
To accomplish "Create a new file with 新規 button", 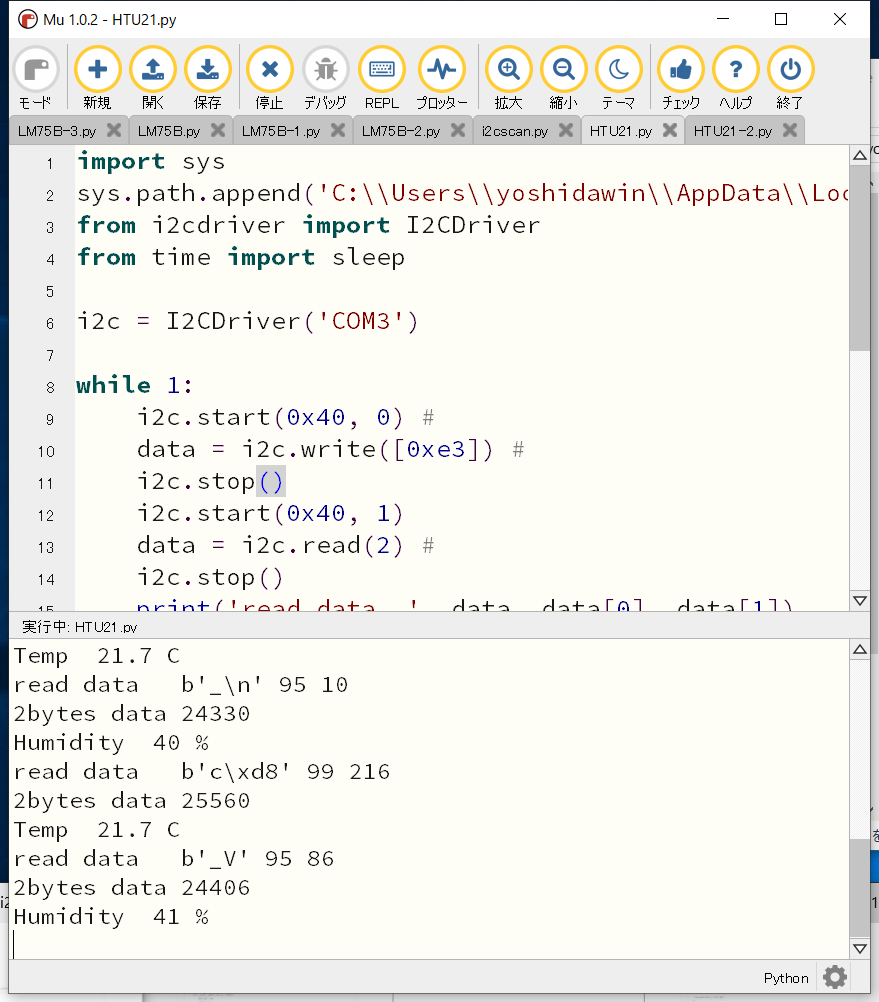I will tap(97, 79).
